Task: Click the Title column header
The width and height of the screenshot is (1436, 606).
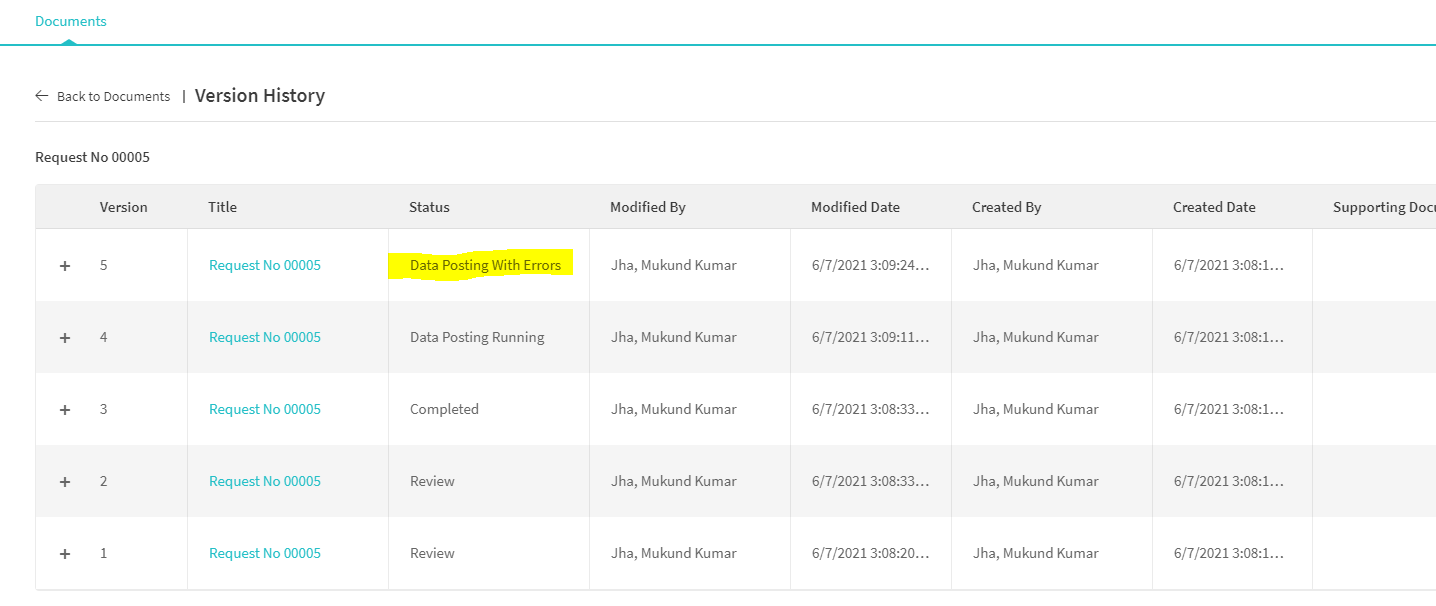Action: tap(222, 208)
